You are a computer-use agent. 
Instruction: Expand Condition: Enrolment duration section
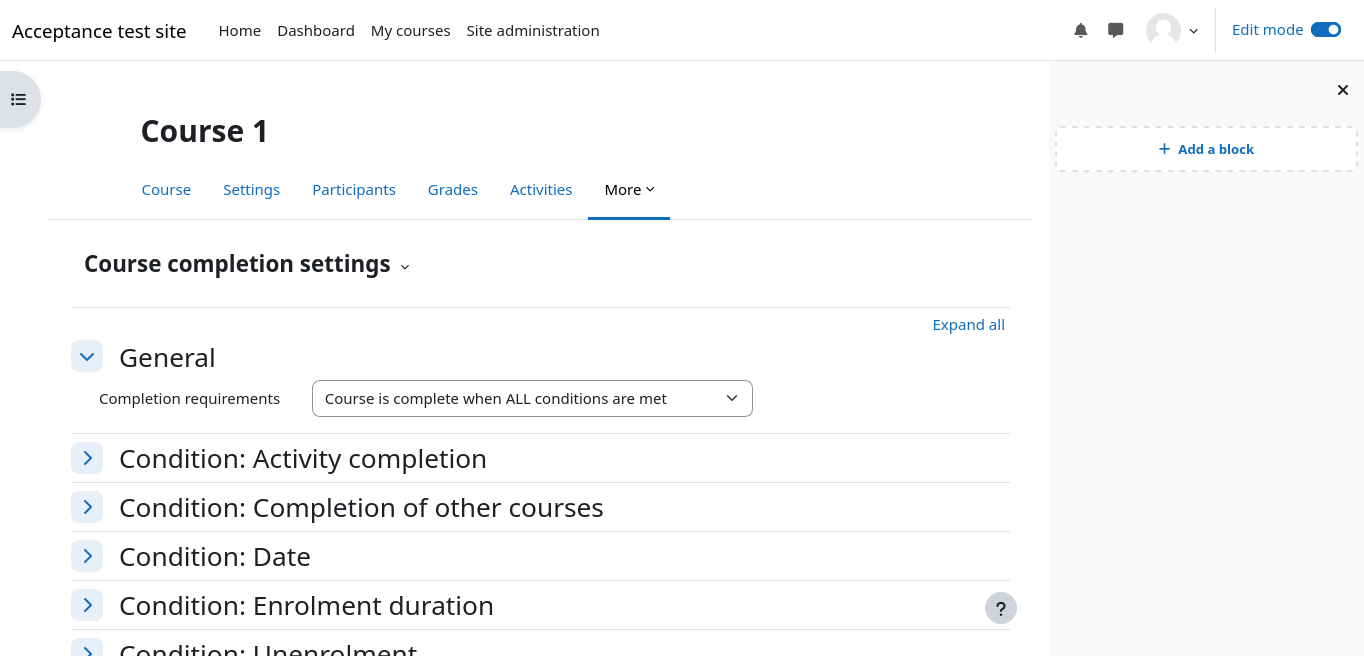tap(87, 605)
